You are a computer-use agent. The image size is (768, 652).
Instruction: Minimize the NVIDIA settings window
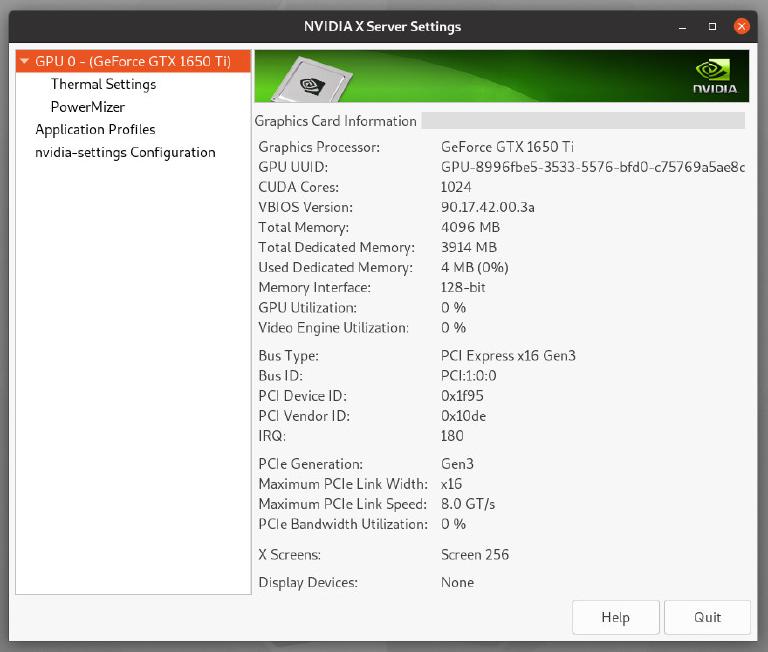[683, 26]
